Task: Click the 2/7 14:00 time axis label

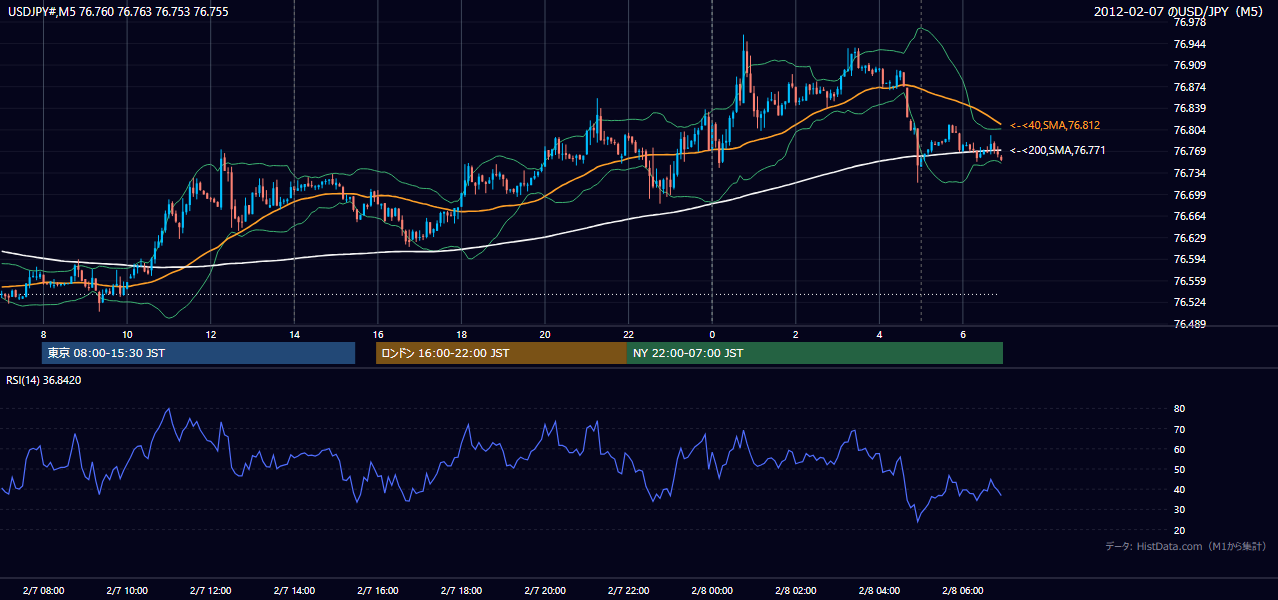Action: 294,590
